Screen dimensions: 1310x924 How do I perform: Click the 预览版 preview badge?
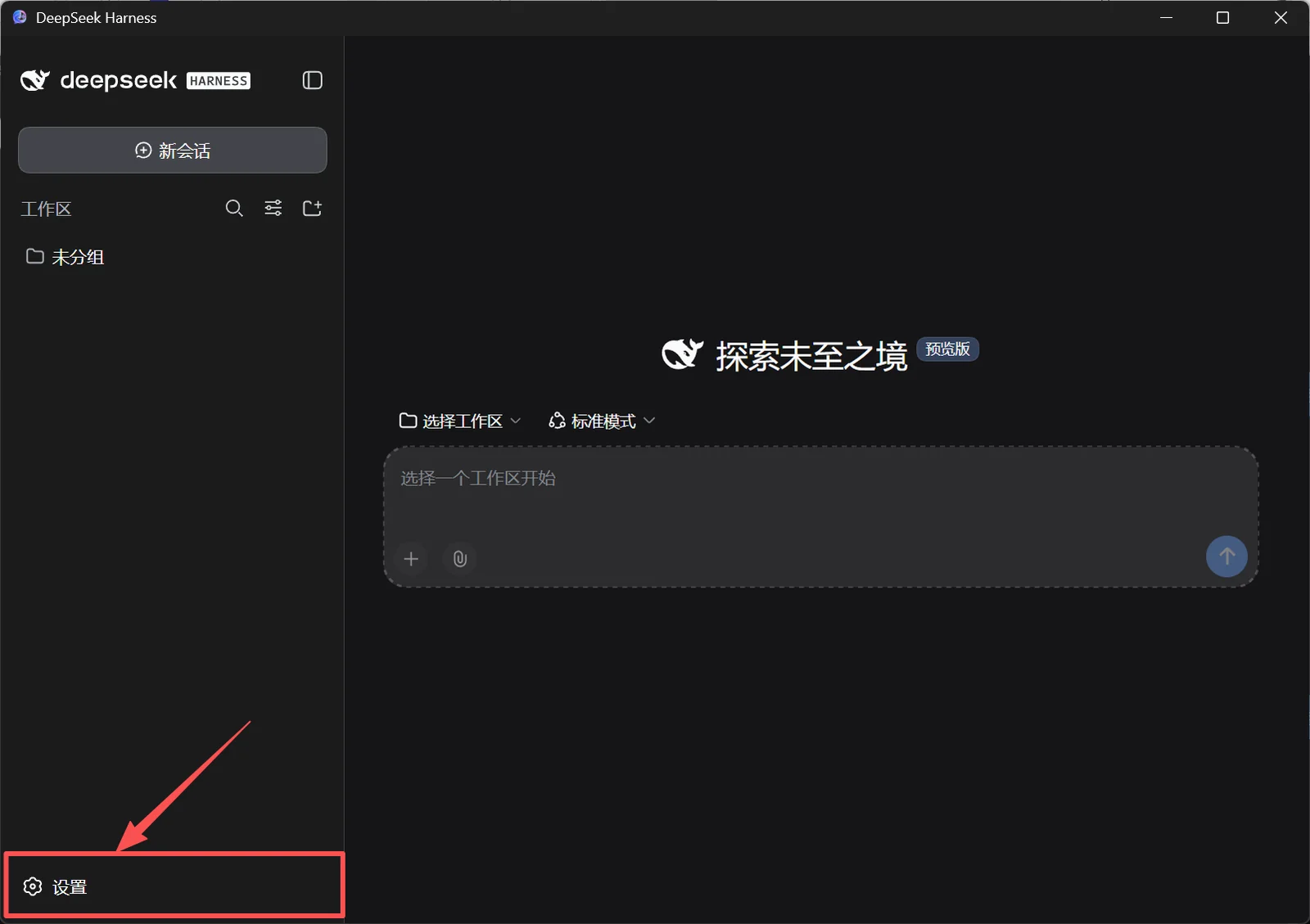tap(947, 349)
